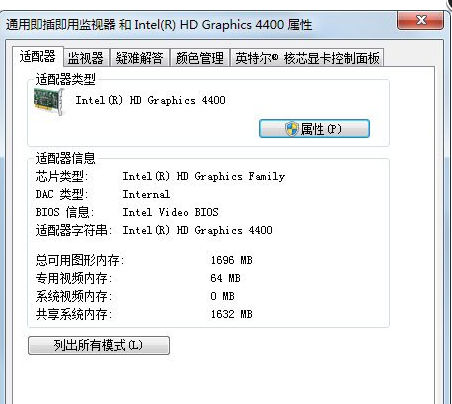452x404 pixels.
Task: Open the 疑难解答 tab
Action: (x=139, y=58)
